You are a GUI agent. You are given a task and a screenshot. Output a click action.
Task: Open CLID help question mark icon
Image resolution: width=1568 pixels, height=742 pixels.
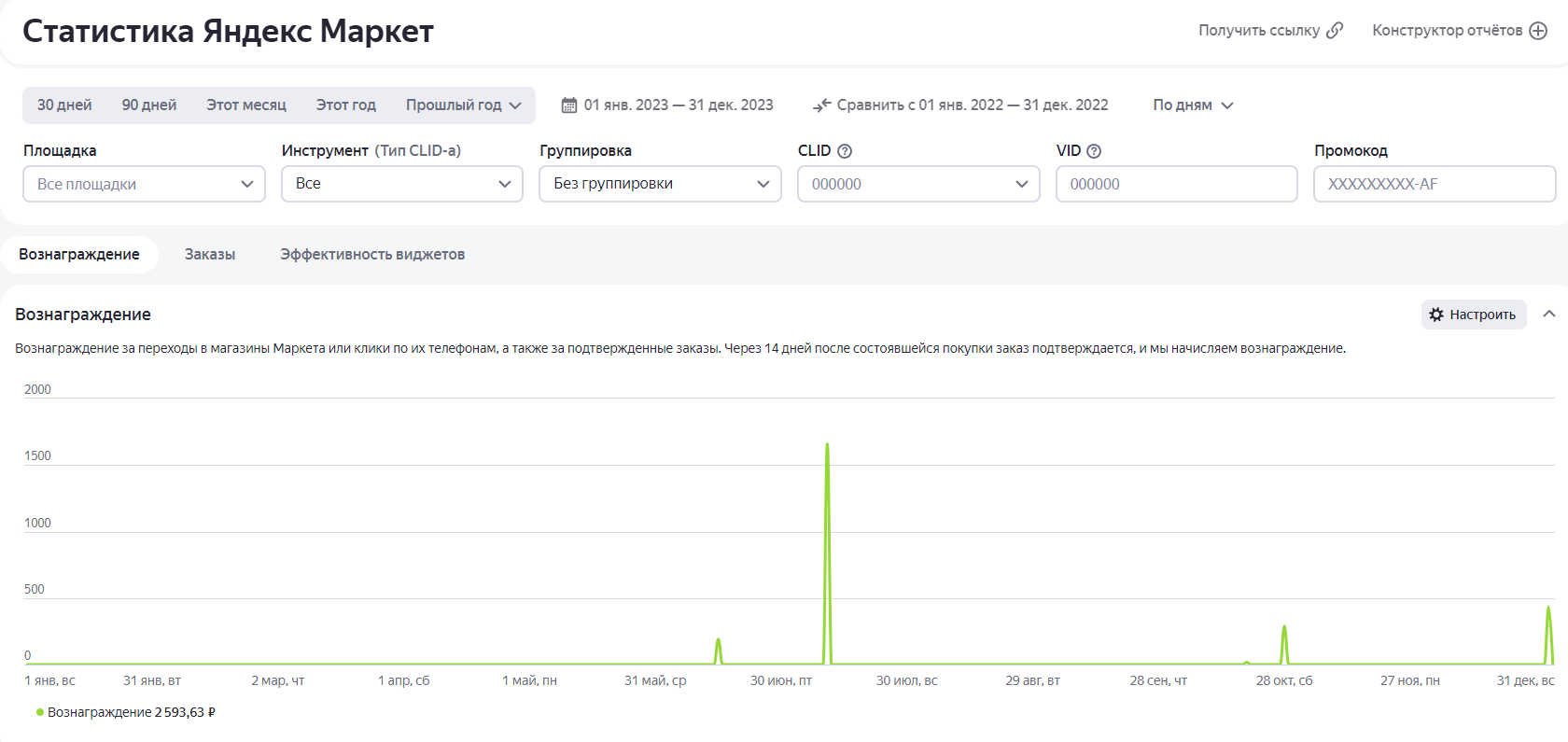(x=845, y=151)
